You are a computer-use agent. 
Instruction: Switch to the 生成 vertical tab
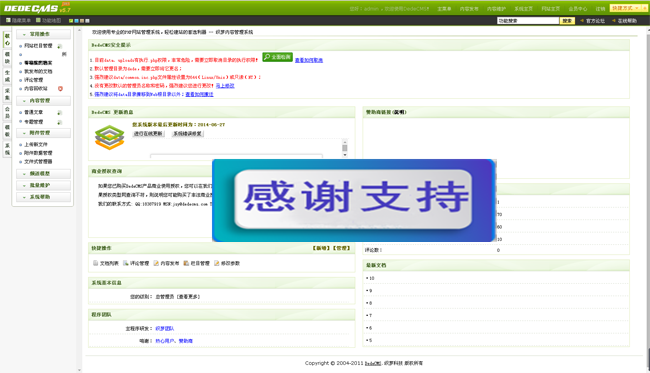click(7, 76)
